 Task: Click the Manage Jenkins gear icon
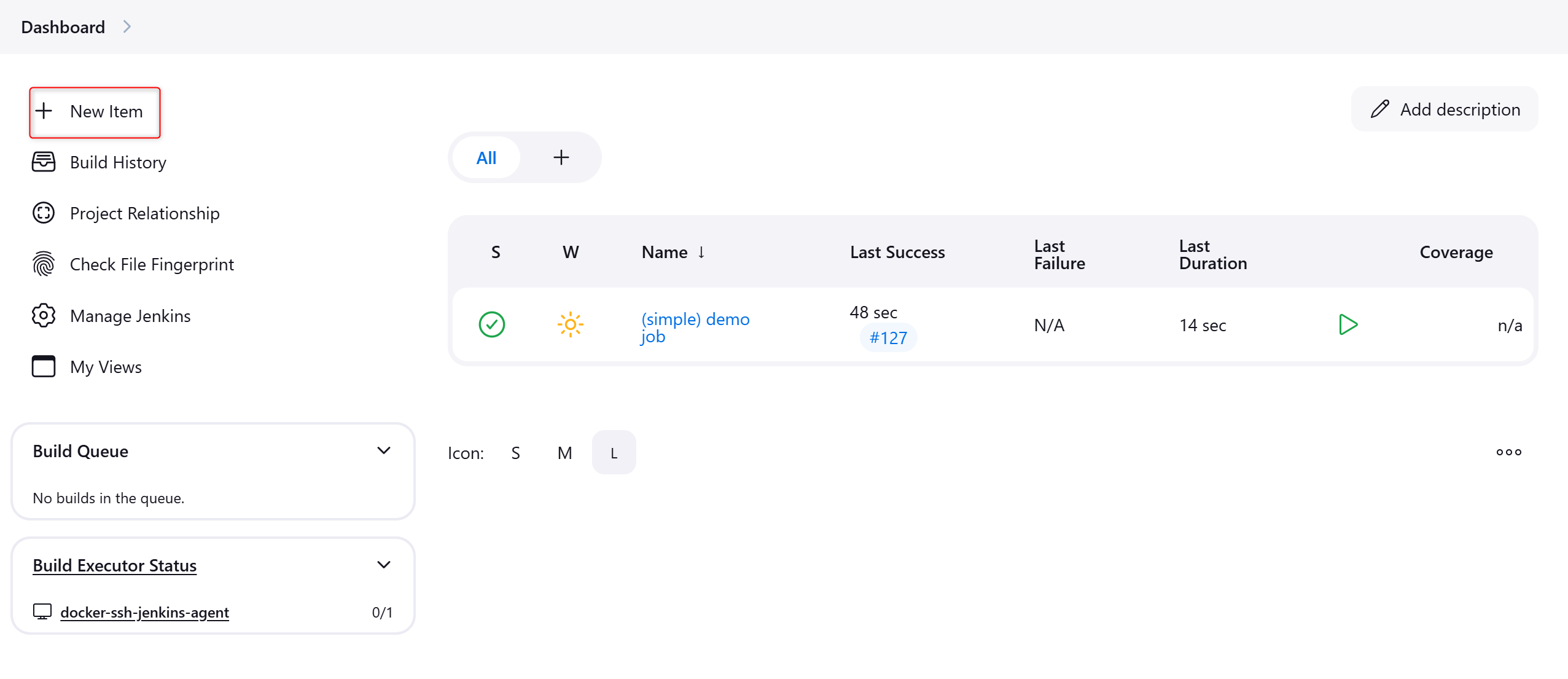coord(44,316)
